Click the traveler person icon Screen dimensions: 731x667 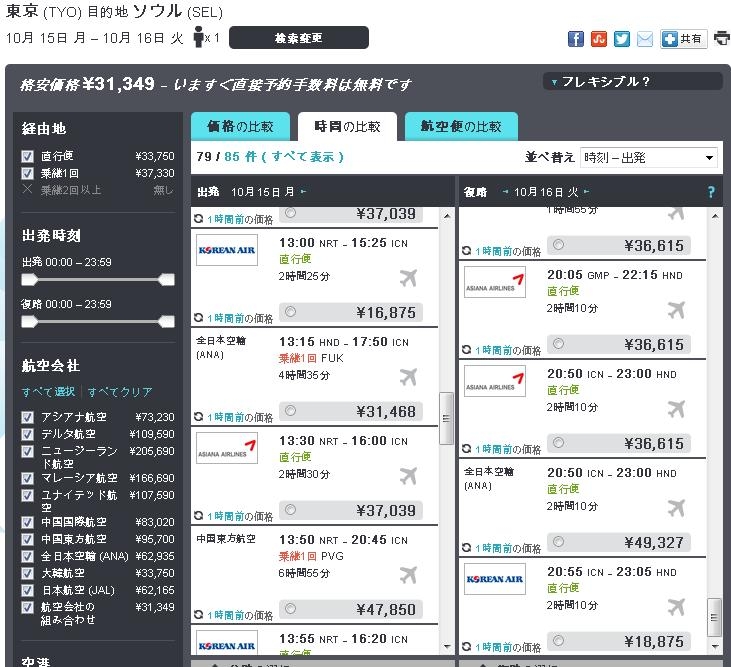coord(199,37)
